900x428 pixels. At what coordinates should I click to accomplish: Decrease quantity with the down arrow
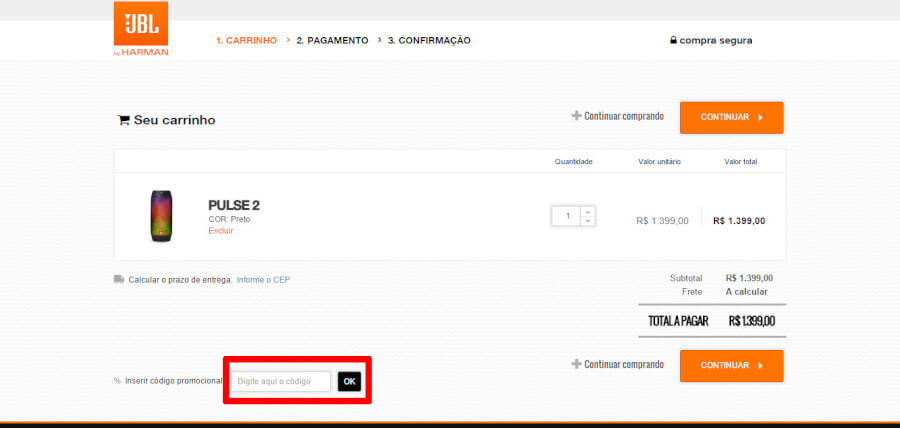587,221
